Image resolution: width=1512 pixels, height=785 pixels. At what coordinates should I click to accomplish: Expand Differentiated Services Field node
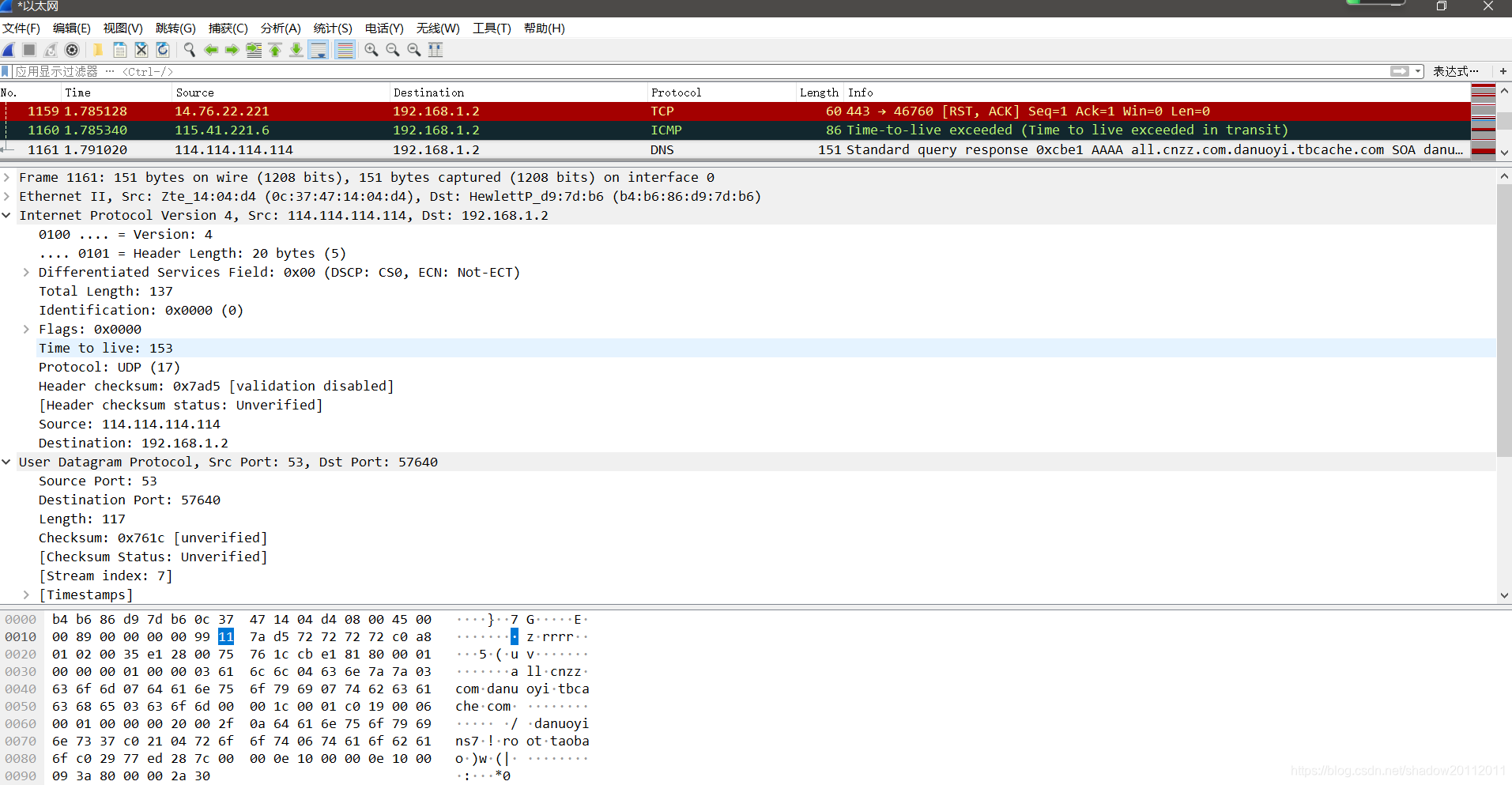(x=26, y=272)
